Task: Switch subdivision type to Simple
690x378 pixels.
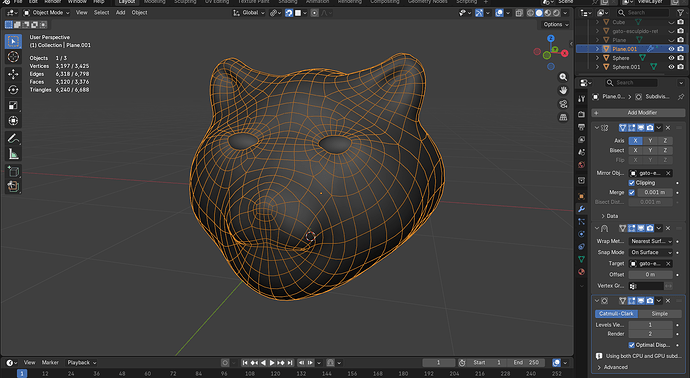Action: (x=659, y=314)
